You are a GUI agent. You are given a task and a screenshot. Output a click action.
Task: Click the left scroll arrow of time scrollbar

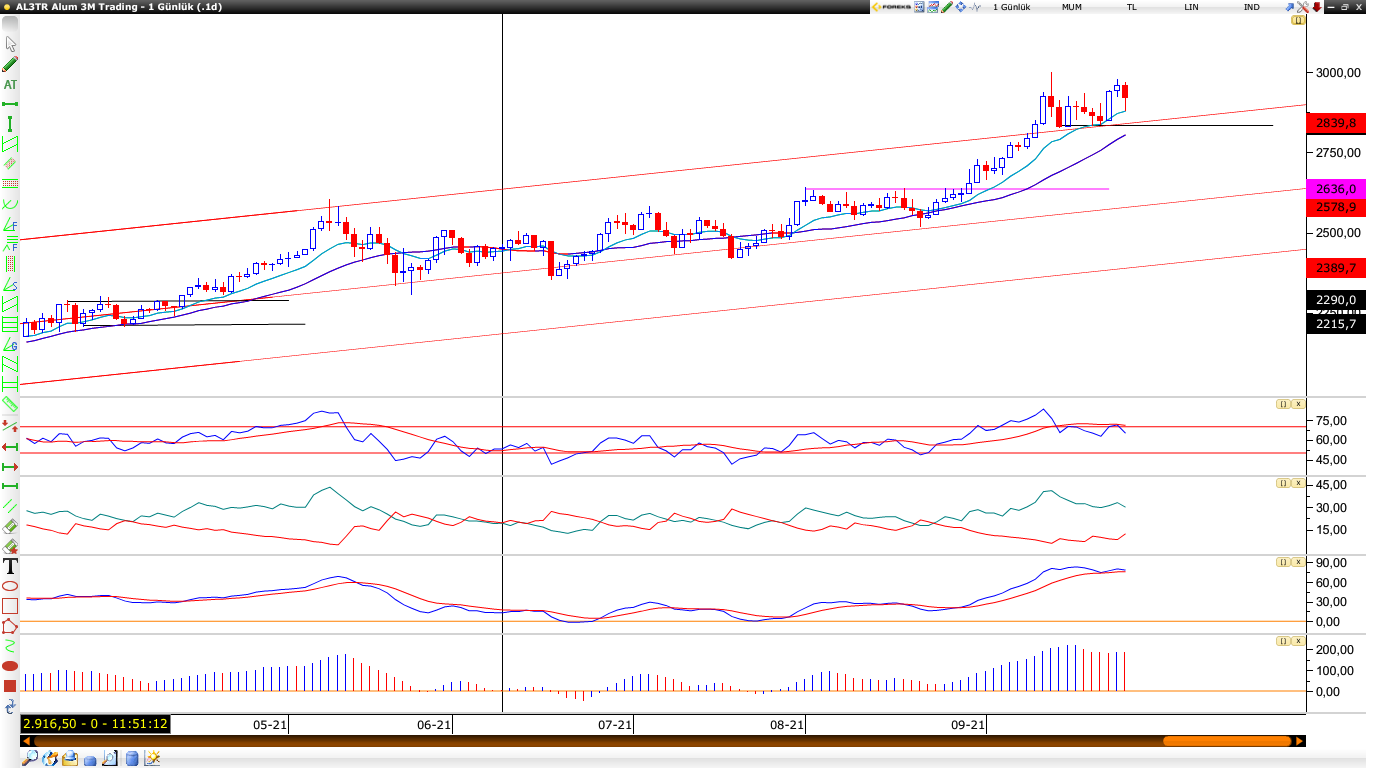click(x=26, y=741)
